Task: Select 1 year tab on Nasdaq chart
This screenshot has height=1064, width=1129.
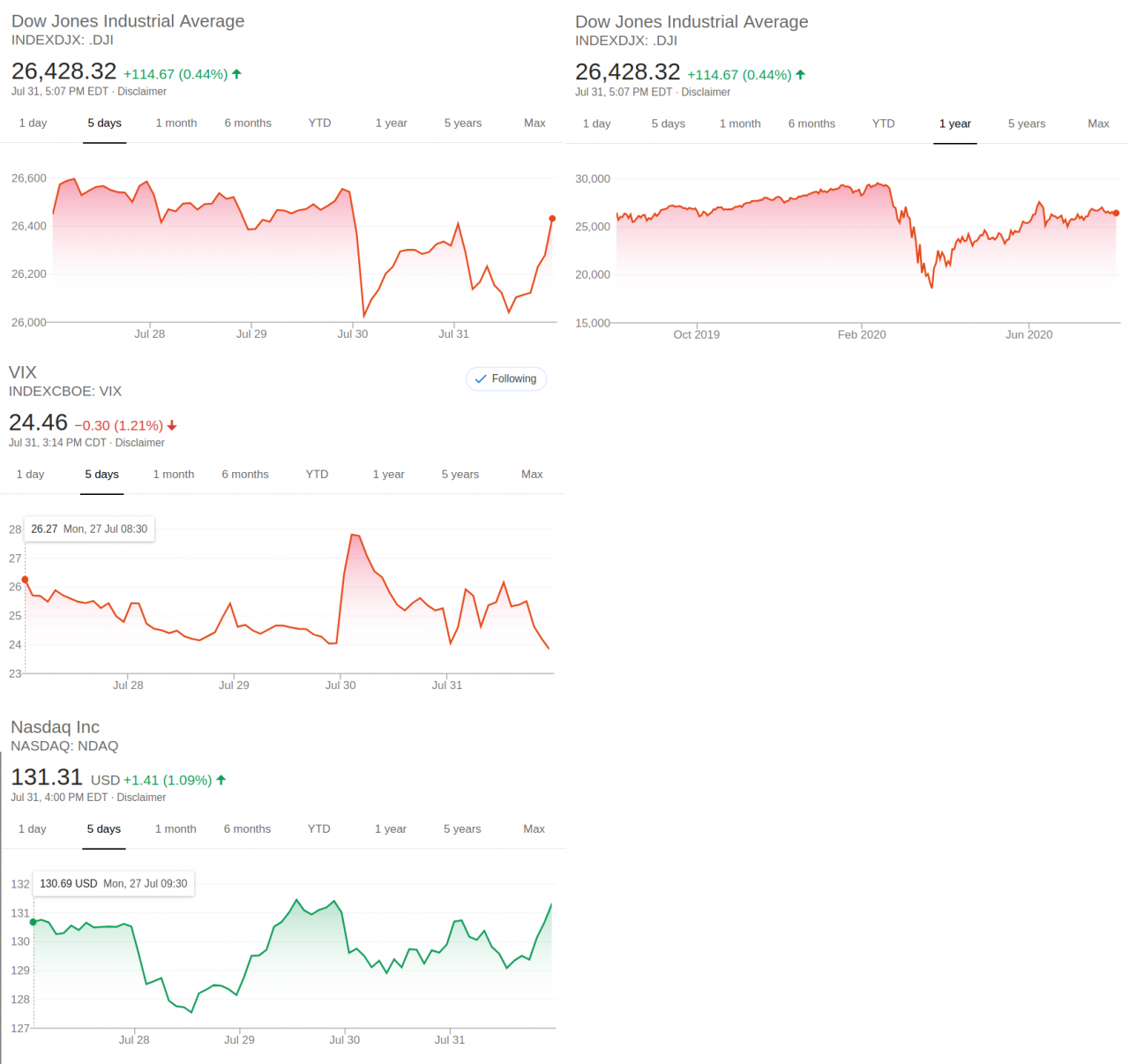Action: (391, 829)
